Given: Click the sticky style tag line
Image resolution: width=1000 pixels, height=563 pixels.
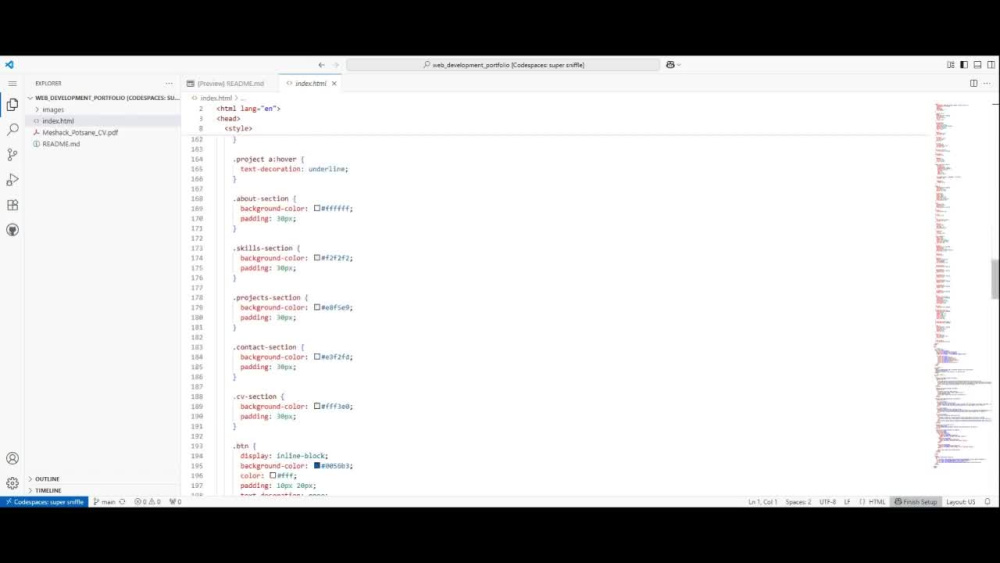Looking at the screenshot, I should (238, 128).
